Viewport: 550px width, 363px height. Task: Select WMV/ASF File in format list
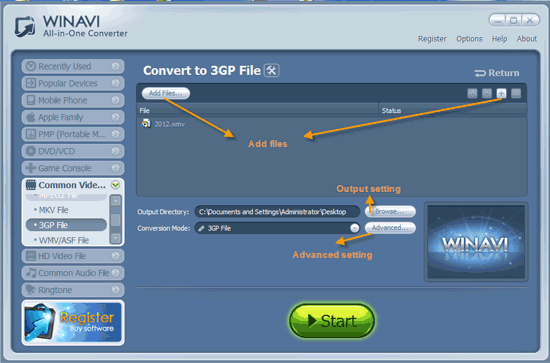(66, 240)
